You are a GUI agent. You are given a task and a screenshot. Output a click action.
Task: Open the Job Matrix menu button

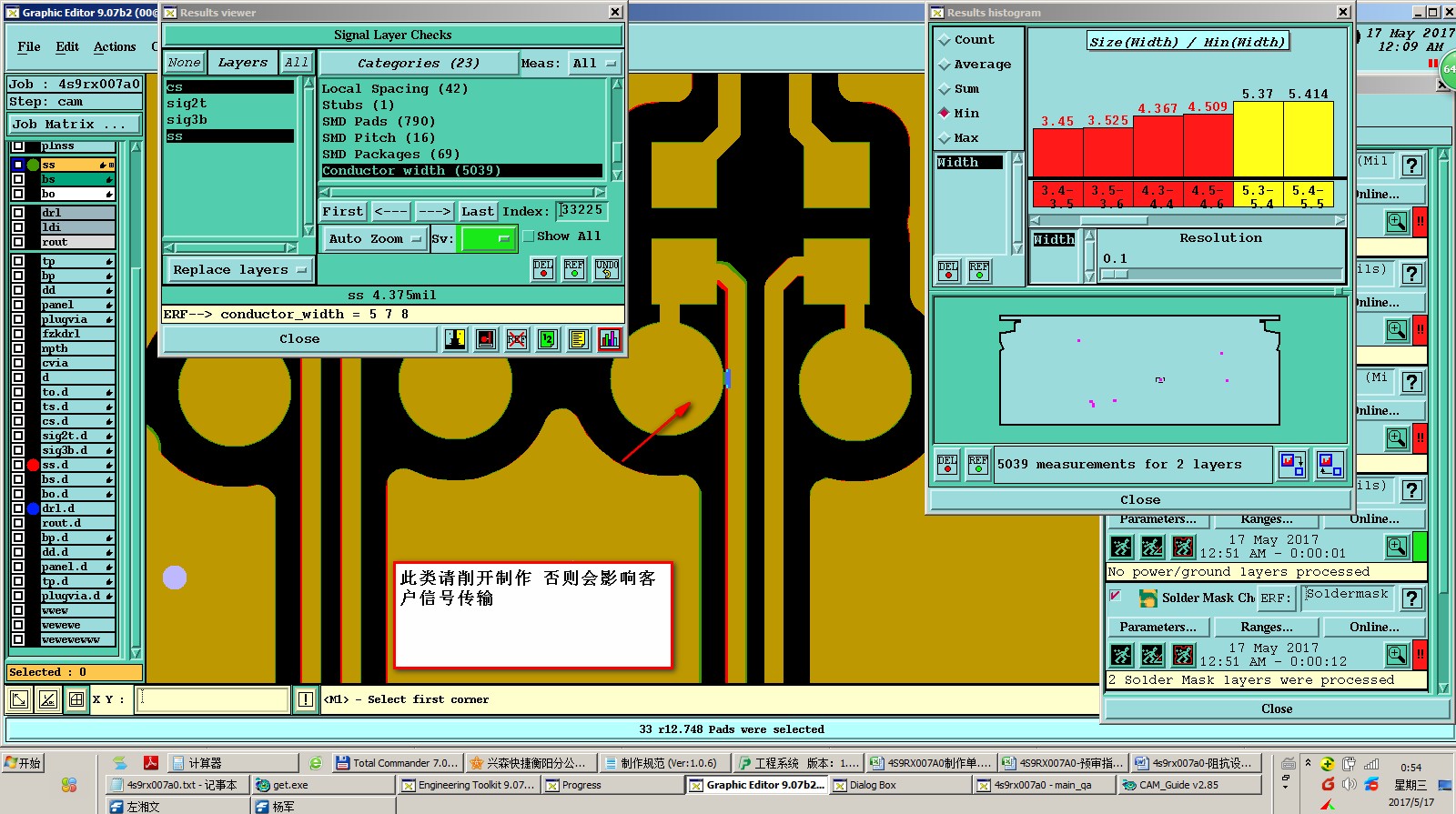pyautogui.click(x=75, y=125)
